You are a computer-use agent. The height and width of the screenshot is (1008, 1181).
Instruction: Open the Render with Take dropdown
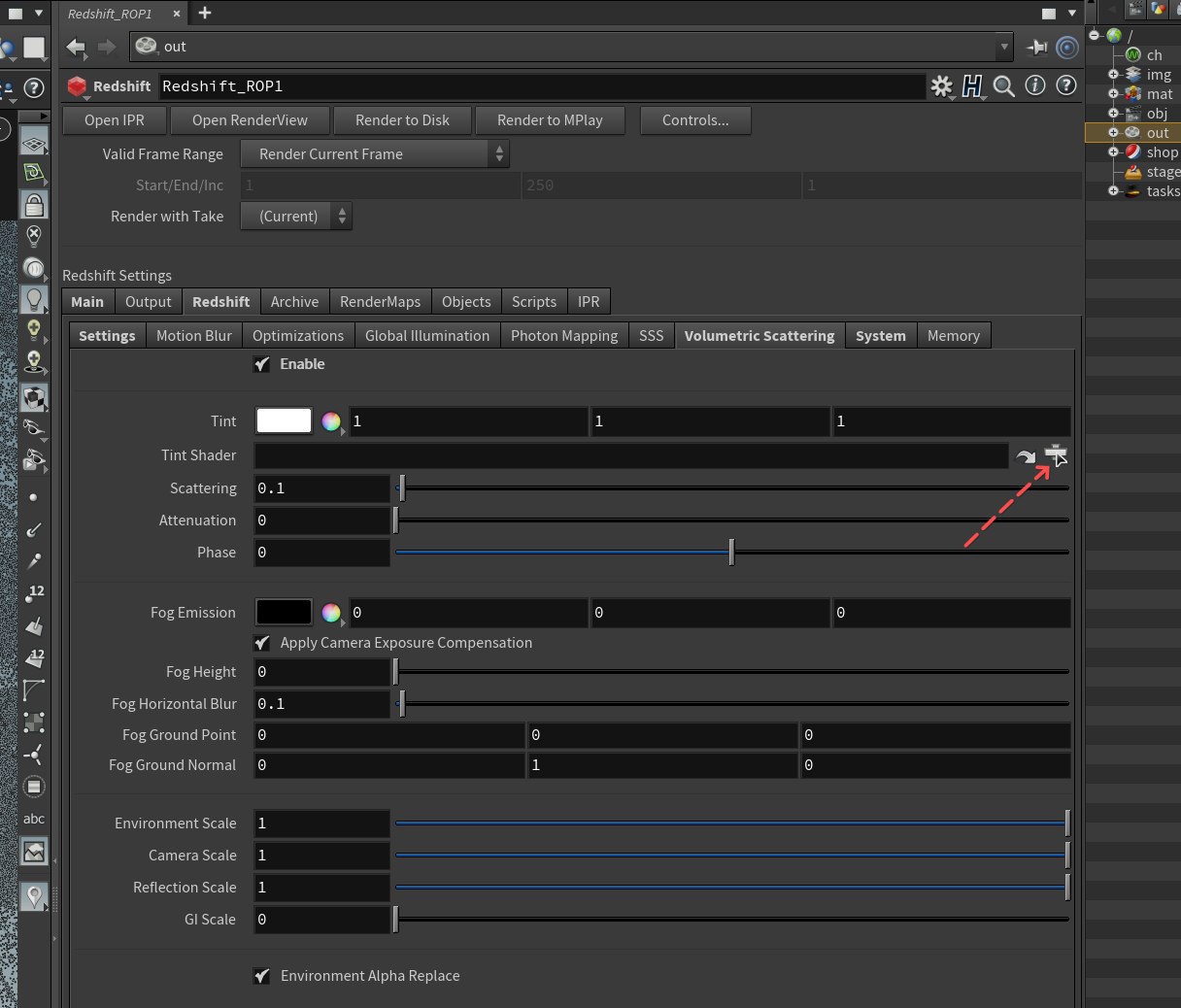[296, 217]
